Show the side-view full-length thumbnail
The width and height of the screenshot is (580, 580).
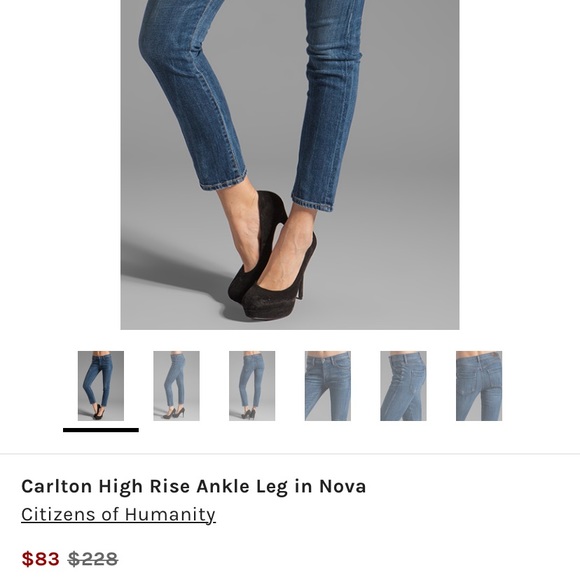pos(176,385)
